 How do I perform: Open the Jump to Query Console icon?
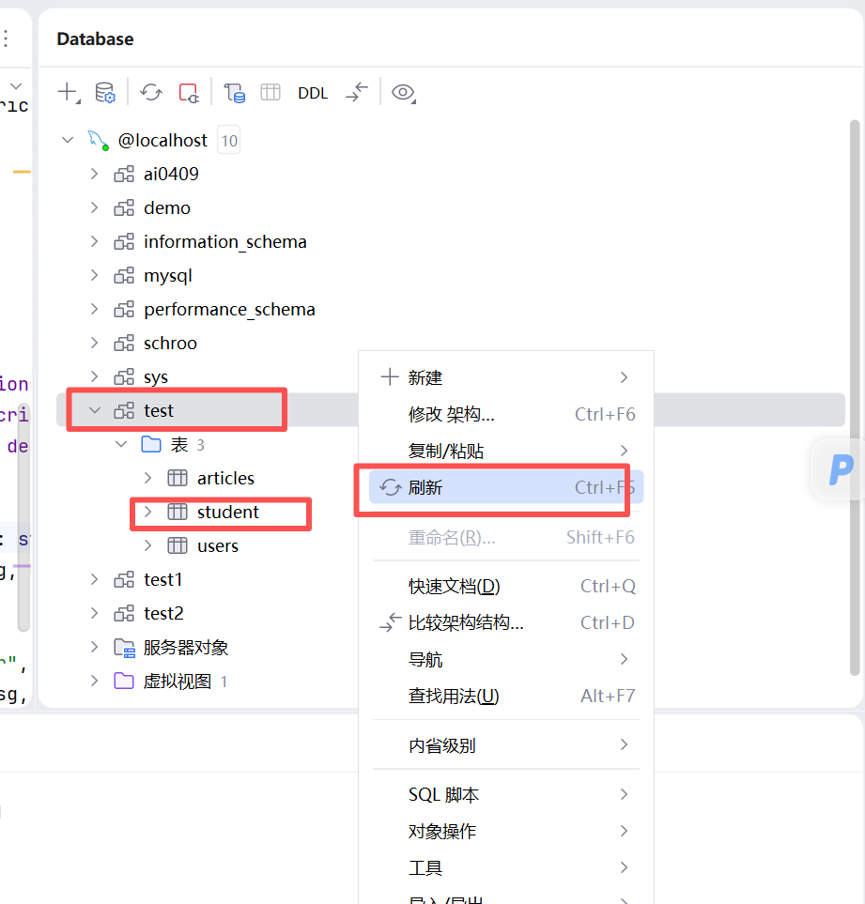tap(234, 92)
